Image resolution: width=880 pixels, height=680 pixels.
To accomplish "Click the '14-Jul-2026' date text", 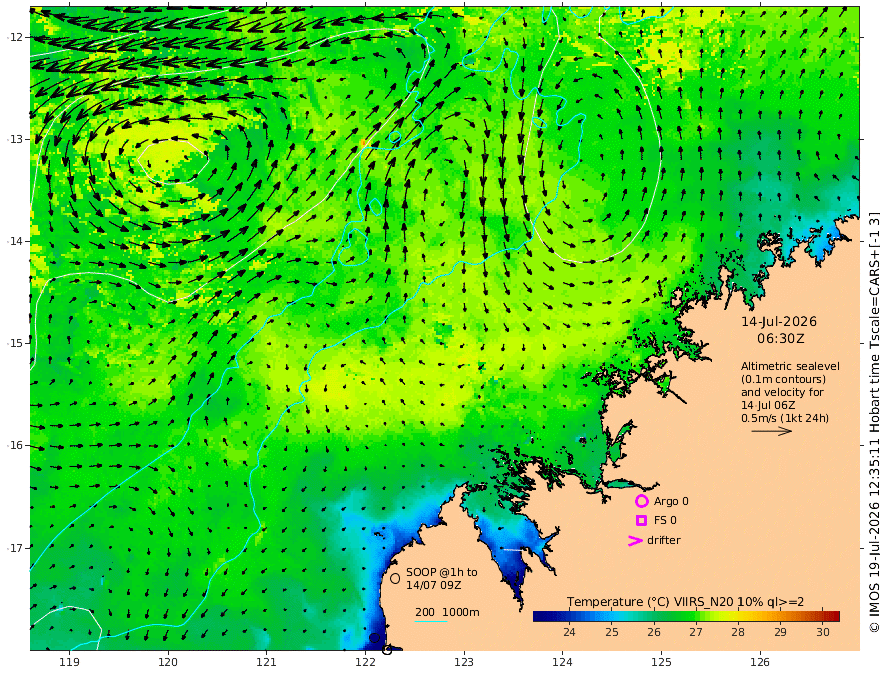I will pyautogui.click(x=779, y=321).
